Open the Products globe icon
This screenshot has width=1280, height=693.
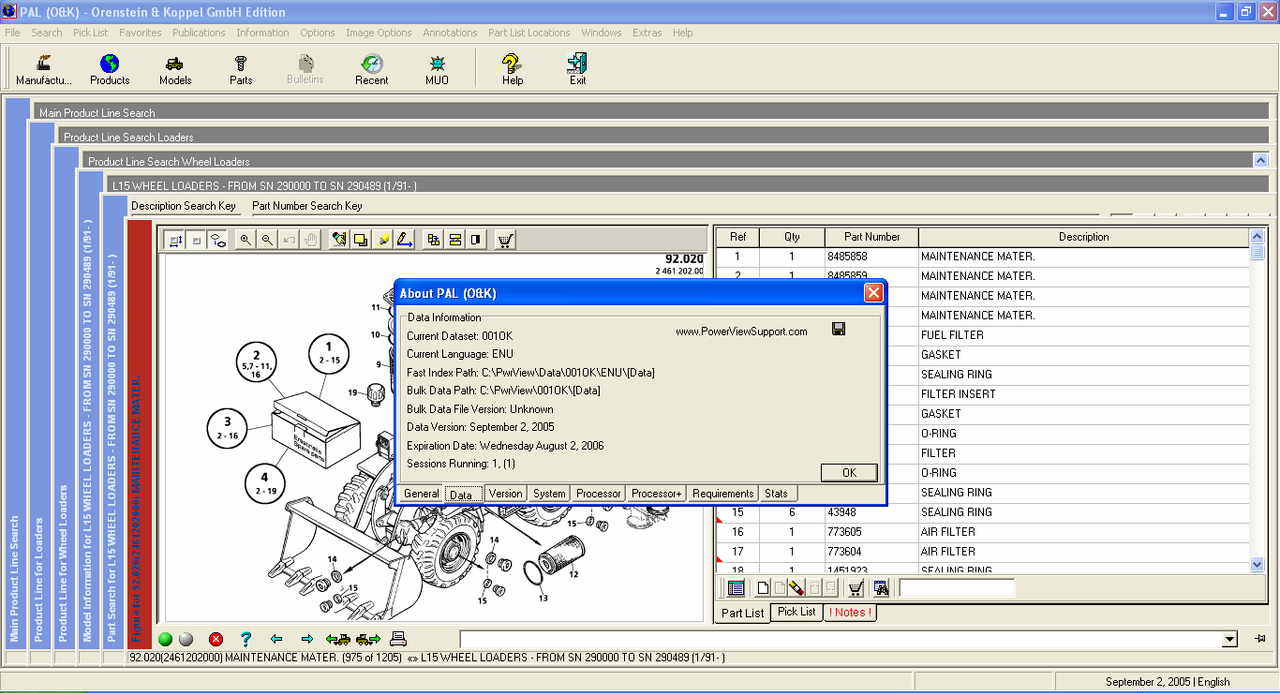(x=110, y=69)
